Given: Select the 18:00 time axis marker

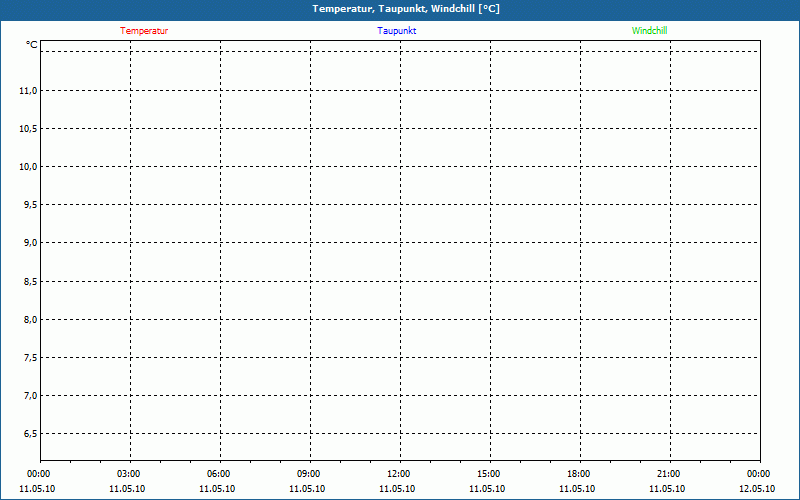Looking at the screenshot, I should 578,474.
